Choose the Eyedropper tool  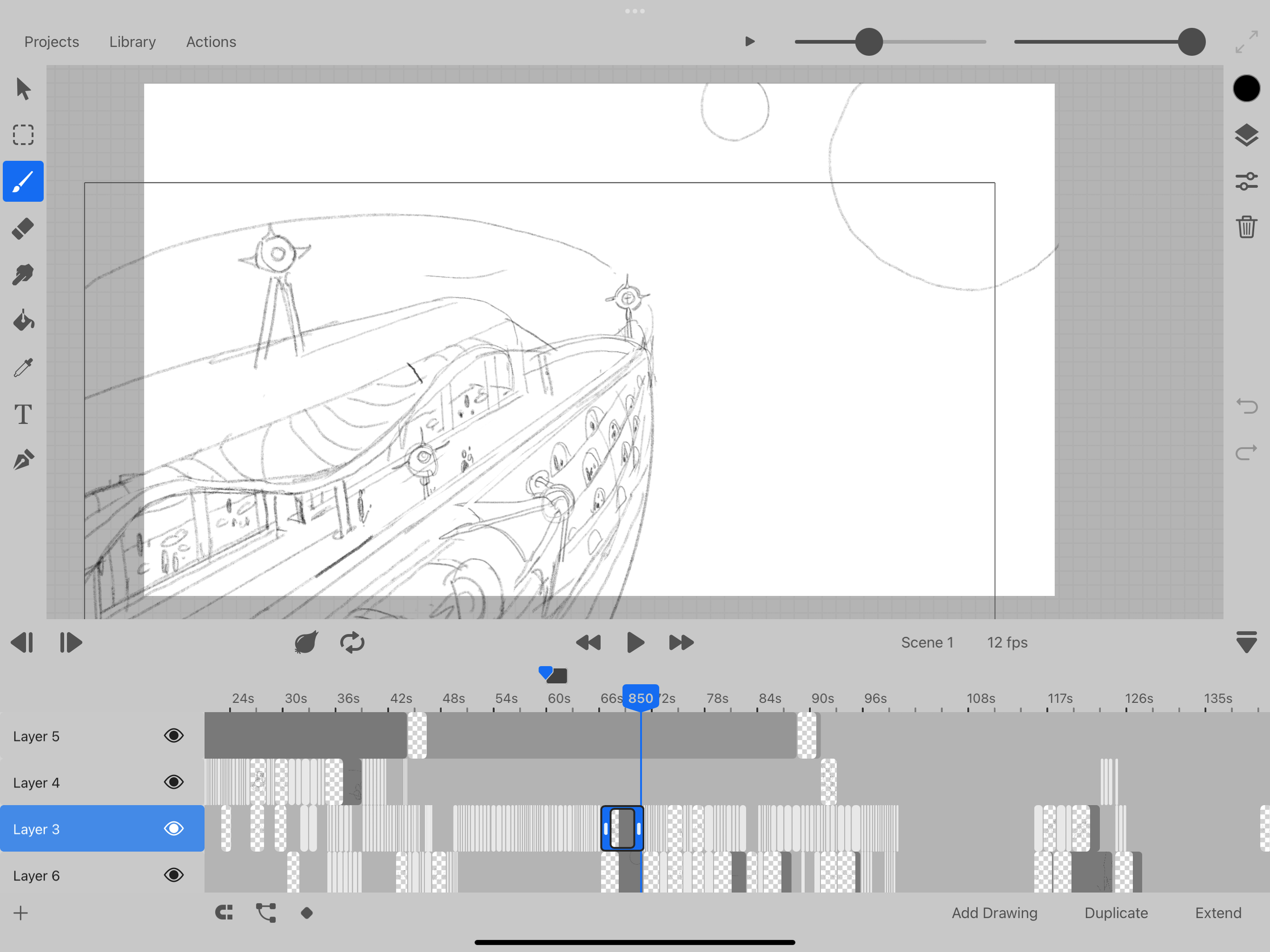23,367
